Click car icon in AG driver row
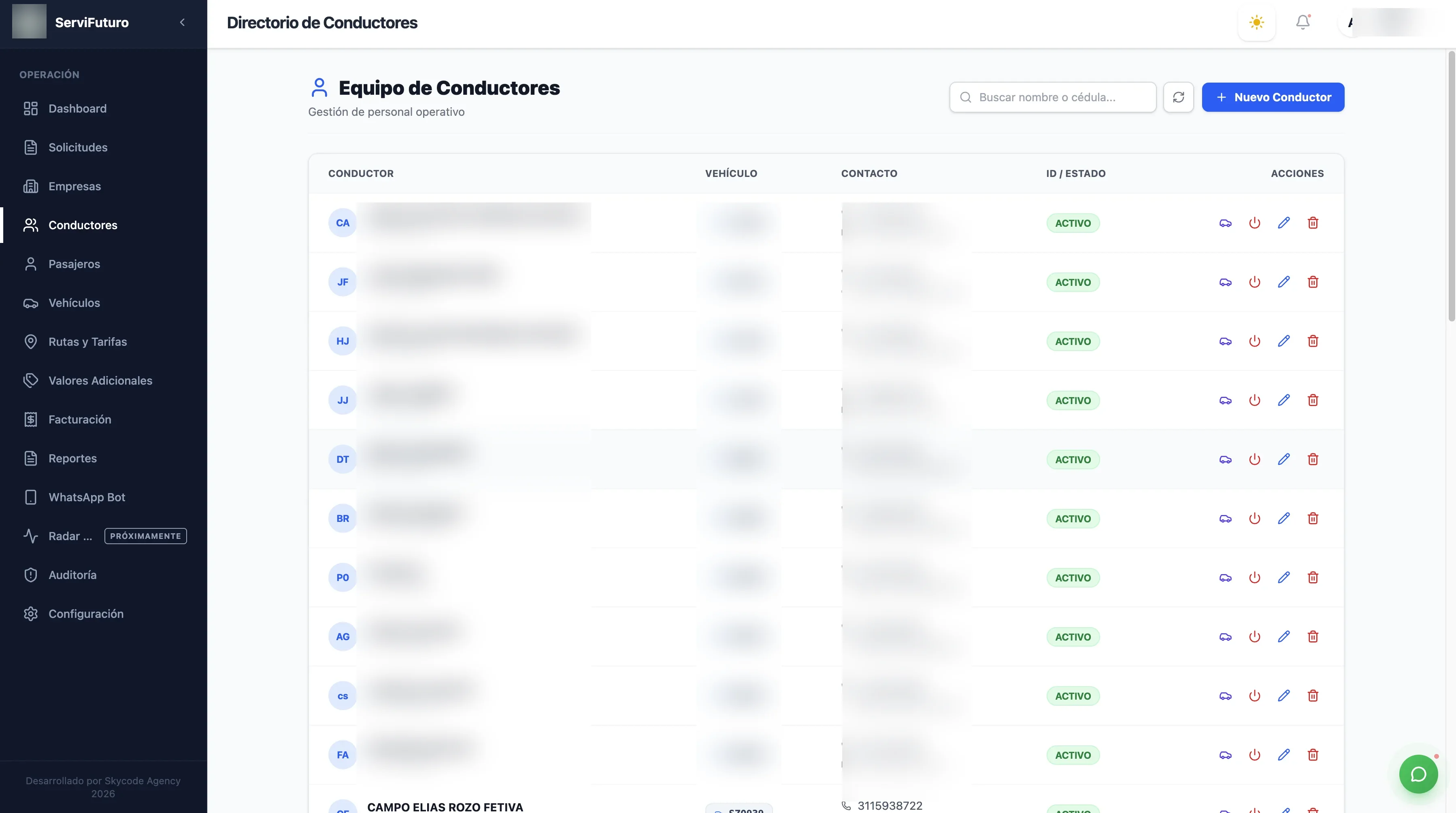This screenshot has width=1456, height=813. tap(1225, 636)
